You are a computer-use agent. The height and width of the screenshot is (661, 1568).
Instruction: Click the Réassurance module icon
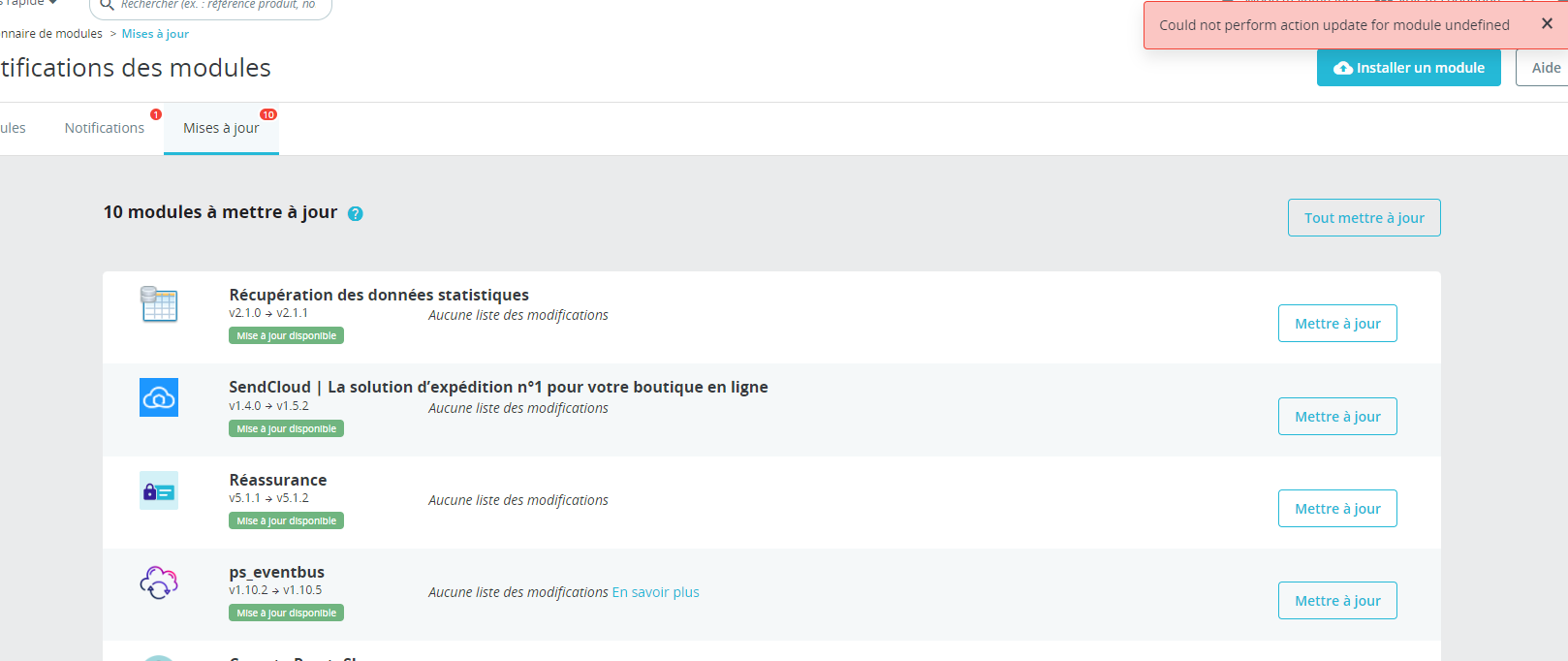(159, 490)
